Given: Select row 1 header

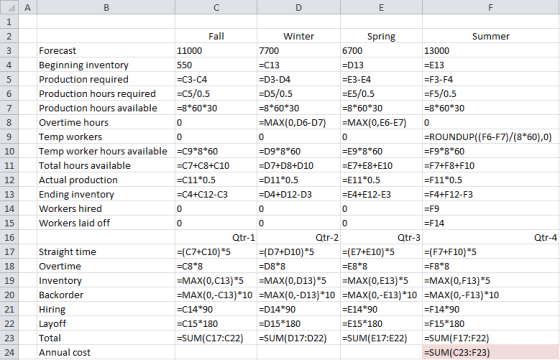Looking at the screenshot, I should tap(9, 21).
